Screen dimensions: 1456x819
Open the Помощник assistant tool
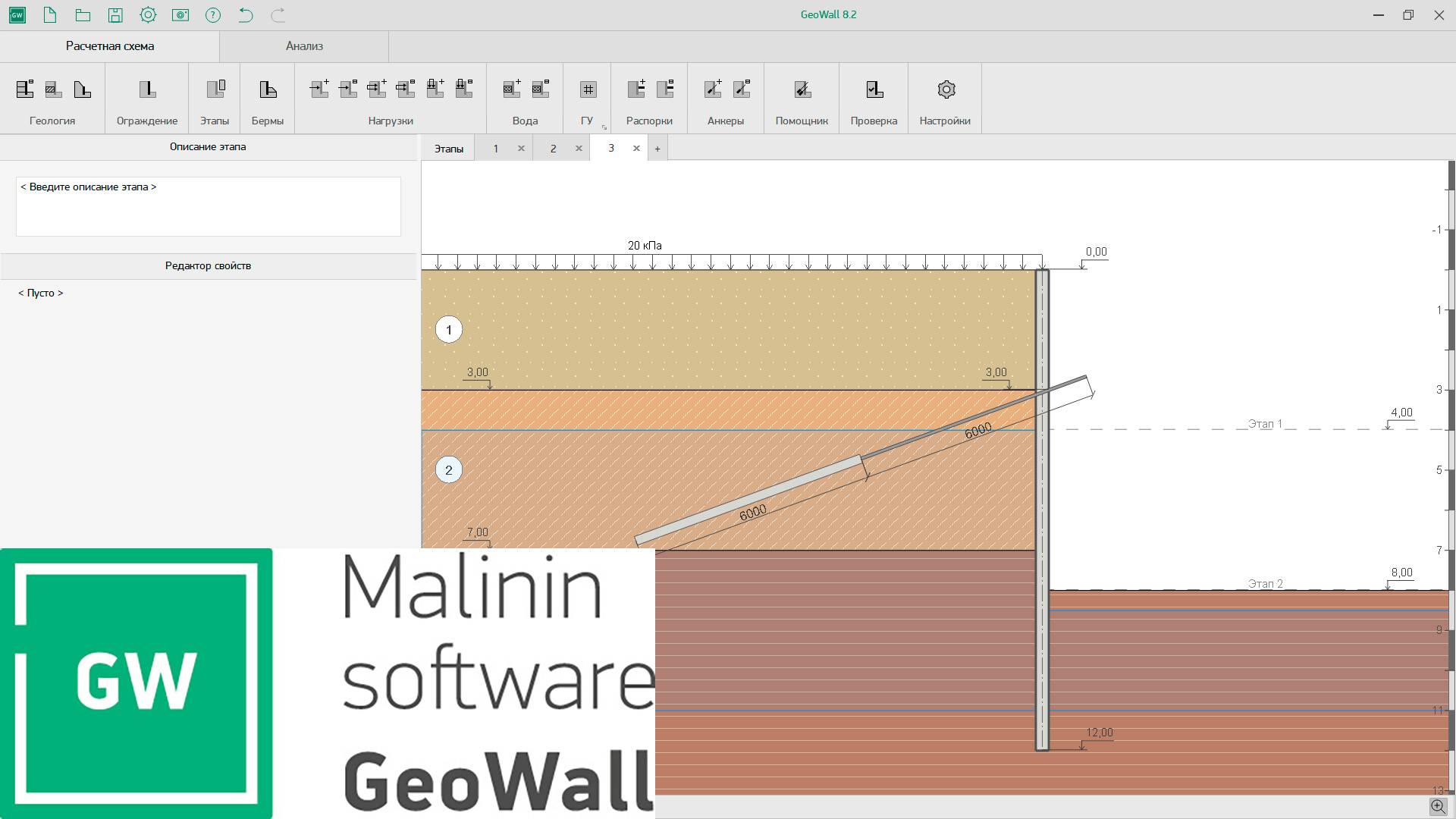coord(802,89)
